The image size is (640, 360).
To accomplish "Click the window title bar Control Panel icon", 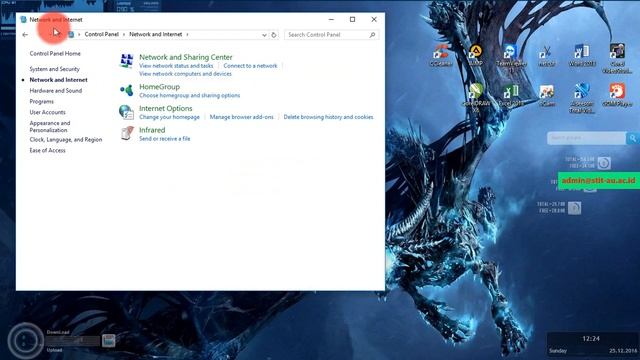I will pos(23,19).
